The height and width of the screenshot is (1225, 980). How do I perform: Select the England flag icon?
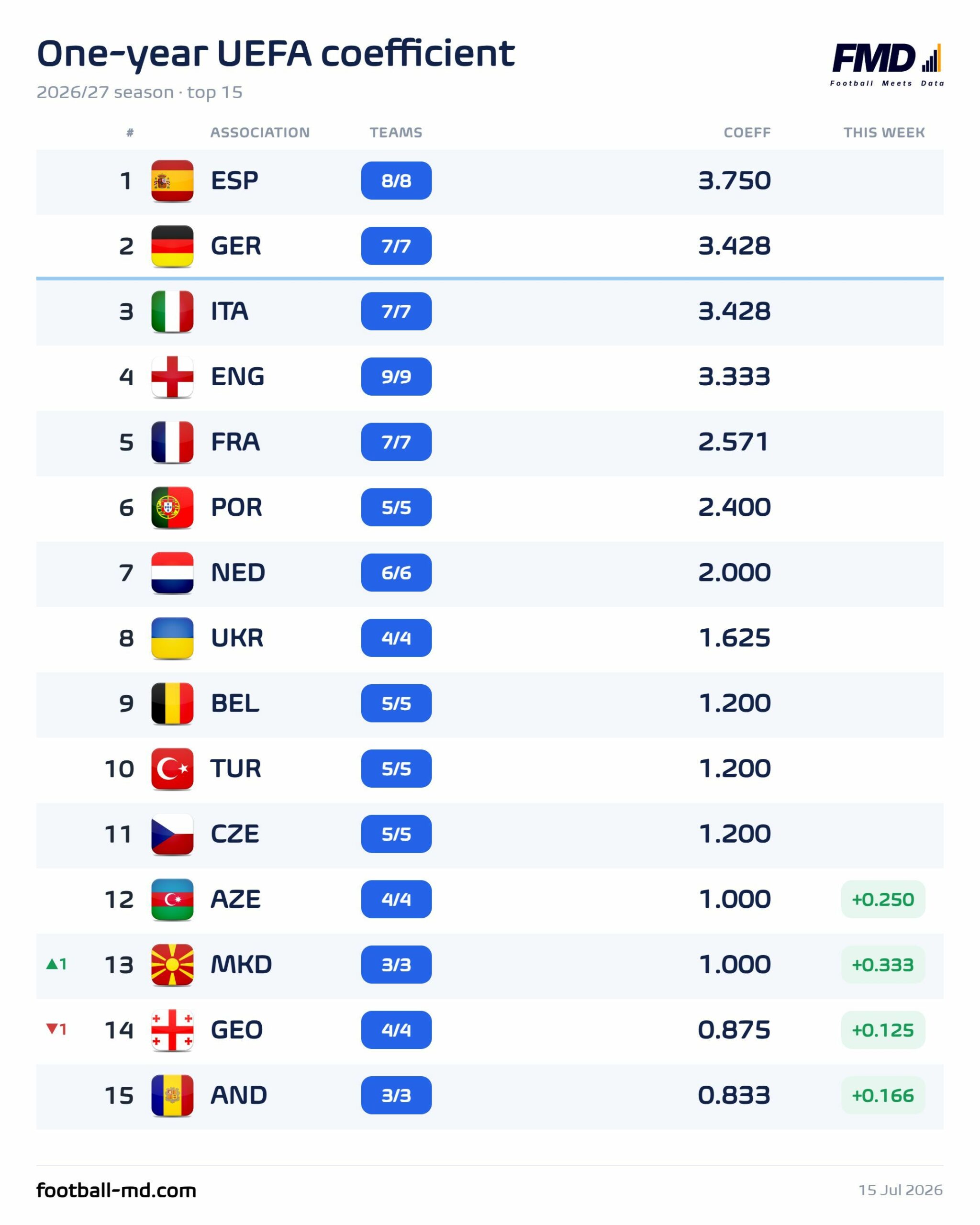(x=172, y=377)
